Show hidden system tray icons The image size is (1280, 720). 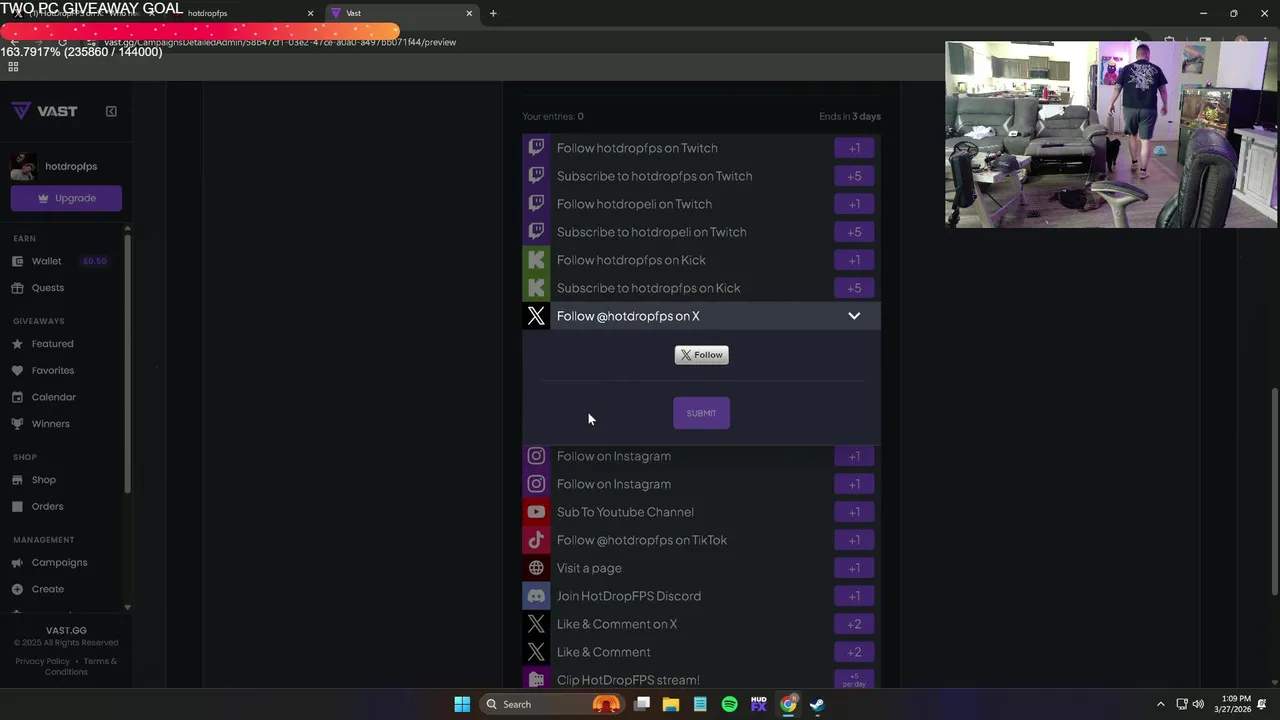click(x=1160, y=704)
